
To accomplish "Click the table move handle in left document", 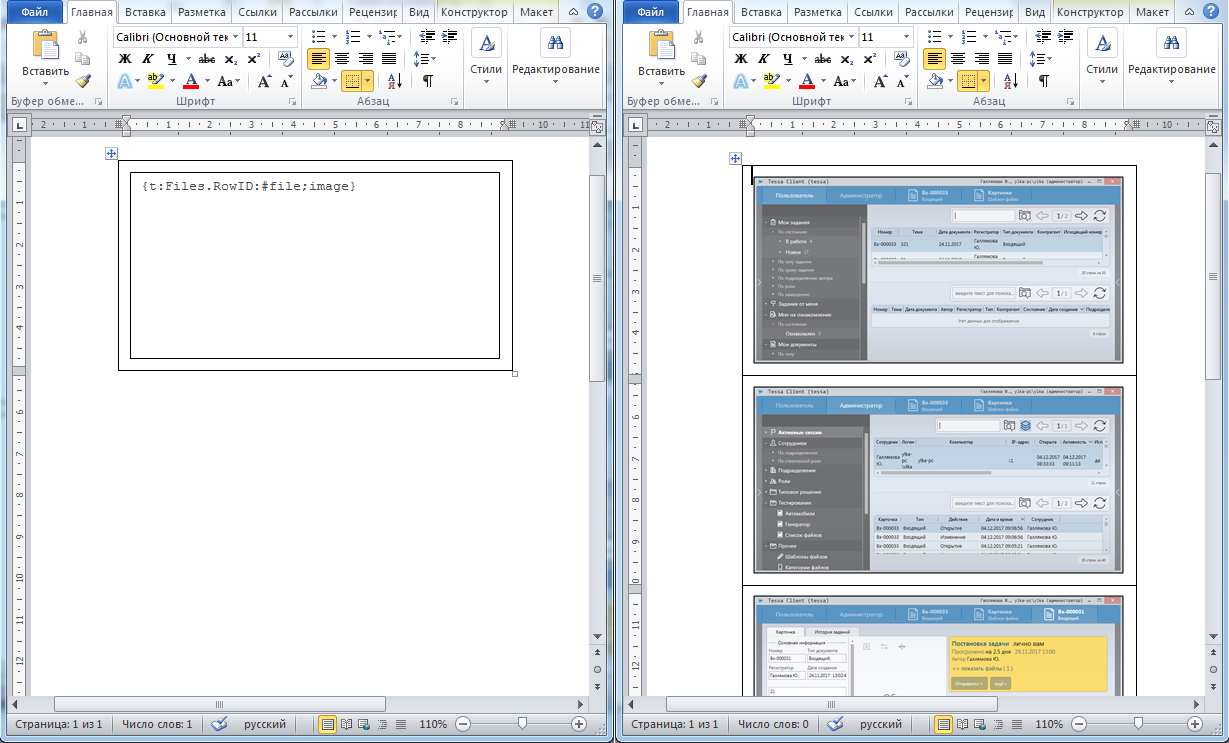I will coord(112,153).
